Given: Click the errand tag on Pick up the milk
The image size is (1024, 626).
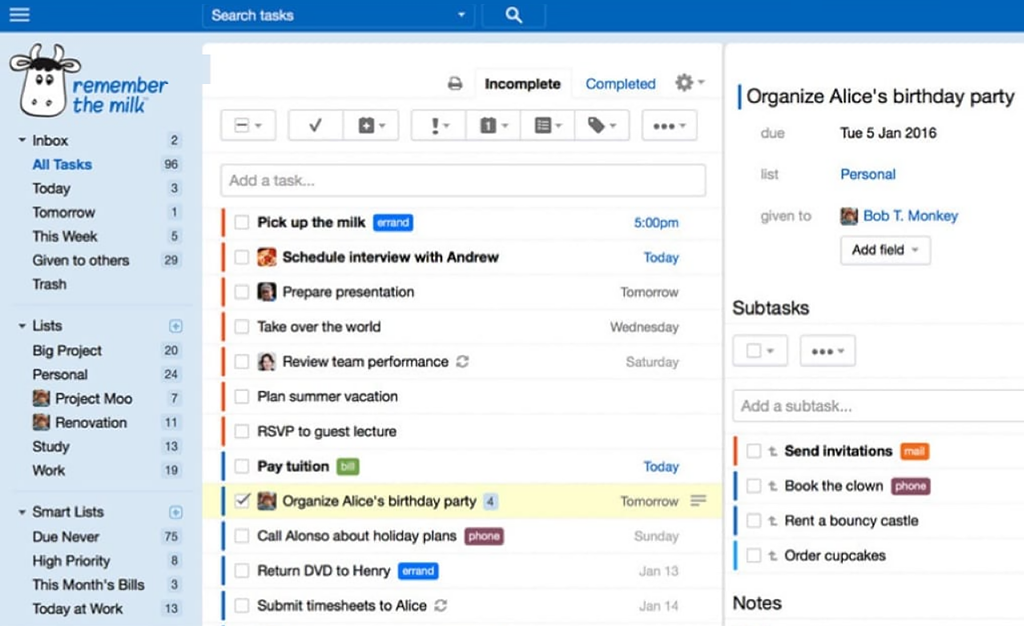Looking at the screenshot, I should click(x=393, y=223).
